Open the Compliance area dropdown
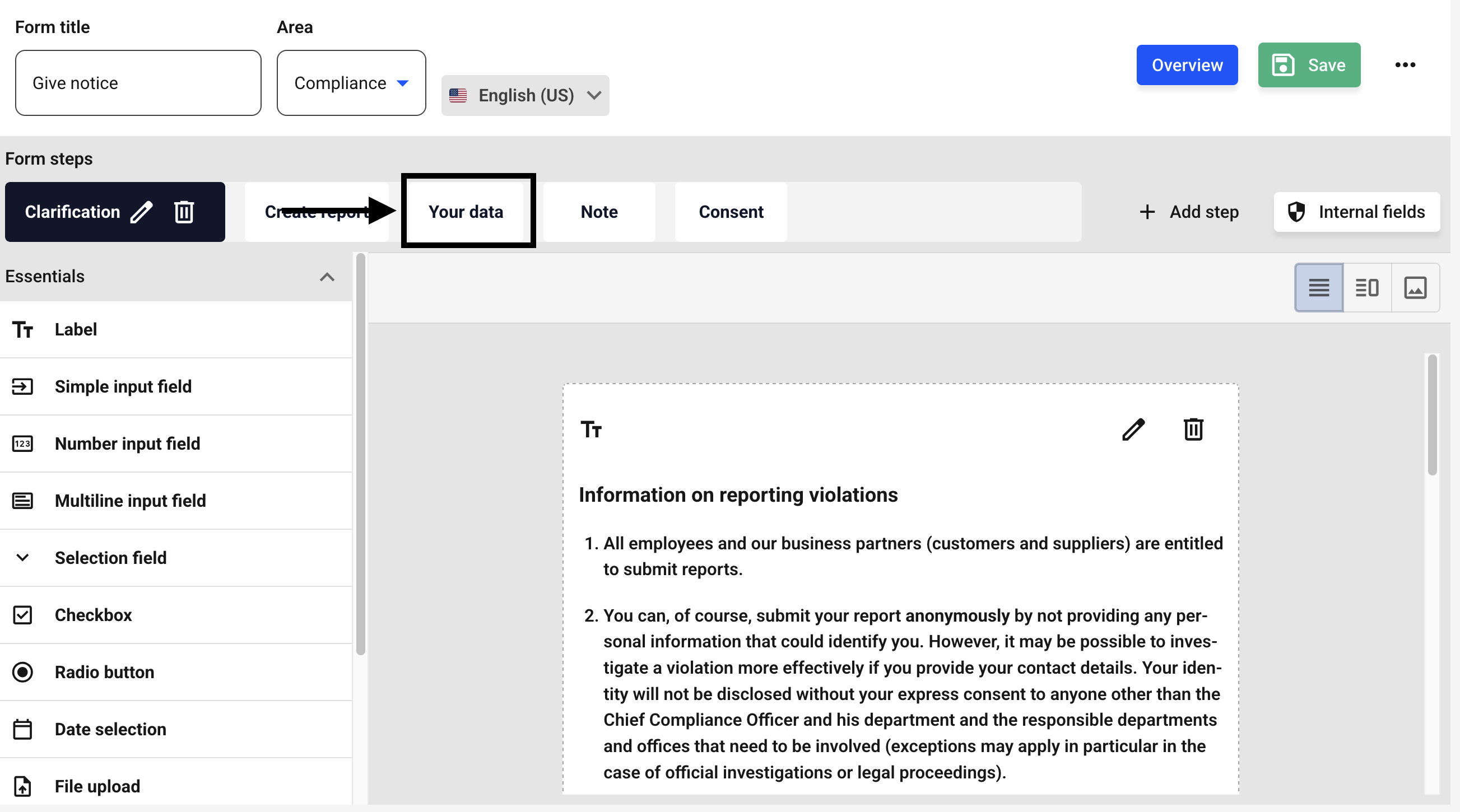 (x=351, y=83)
